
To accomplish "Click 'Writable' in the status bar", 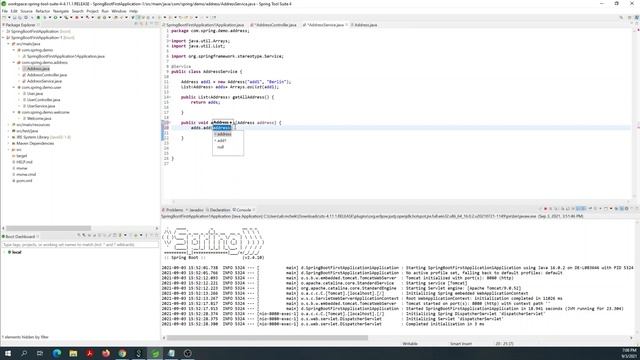I will 410,344.
